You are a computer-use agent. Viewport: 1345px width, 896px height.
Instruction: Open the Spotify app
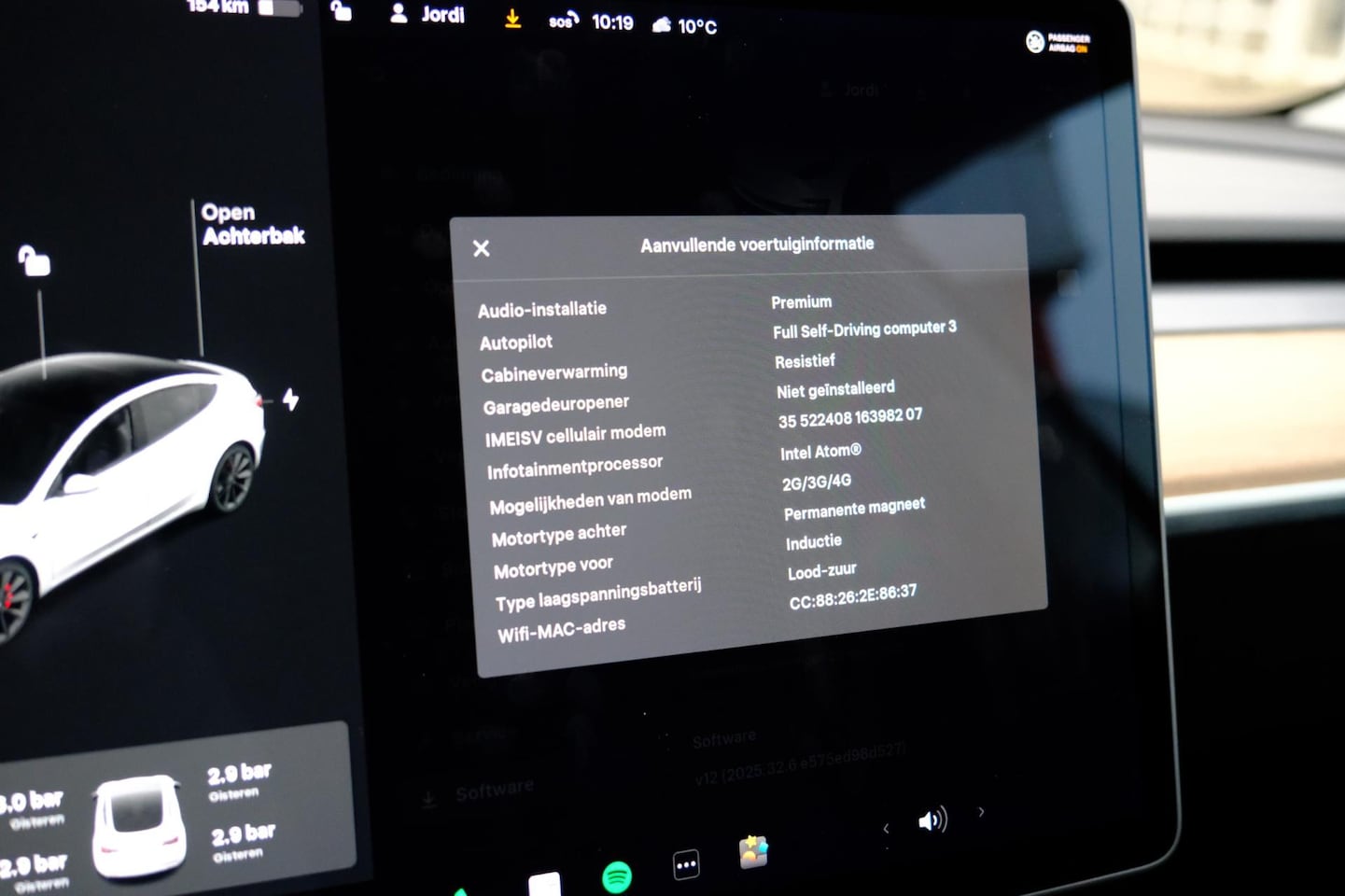coord(617,876)
